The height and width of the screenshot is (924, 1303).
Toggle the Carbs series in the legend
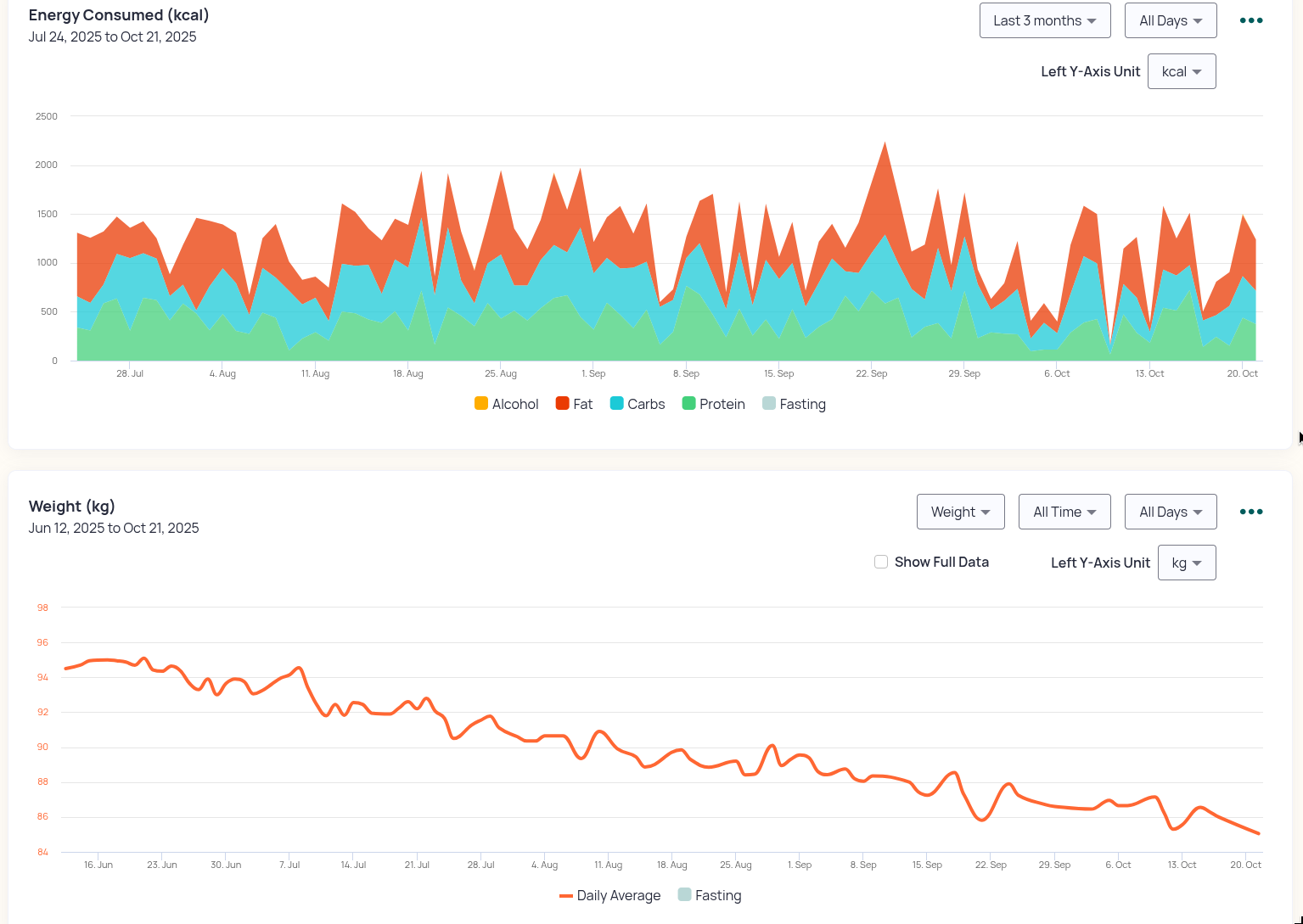pyautogui.click(x=637, y=404)
